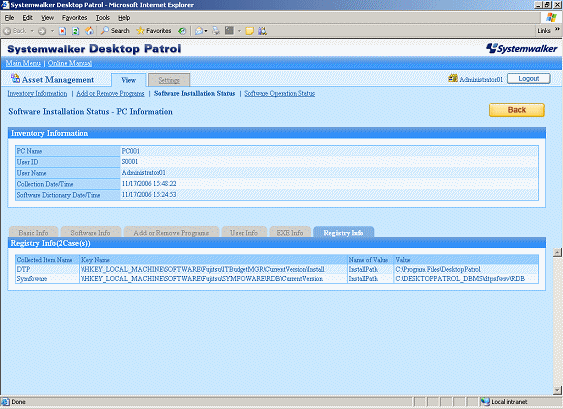This screenshot has width=563, height=409.
Task: Switch to EXE Info tab
Action: pos(290,232)
